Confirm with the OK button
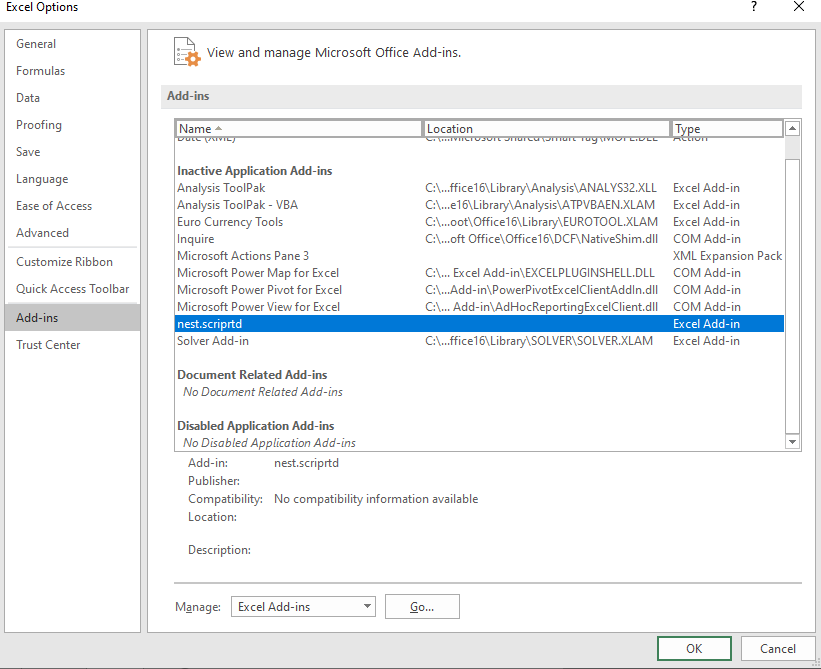821x669 pixels. (x=694, y=649)
